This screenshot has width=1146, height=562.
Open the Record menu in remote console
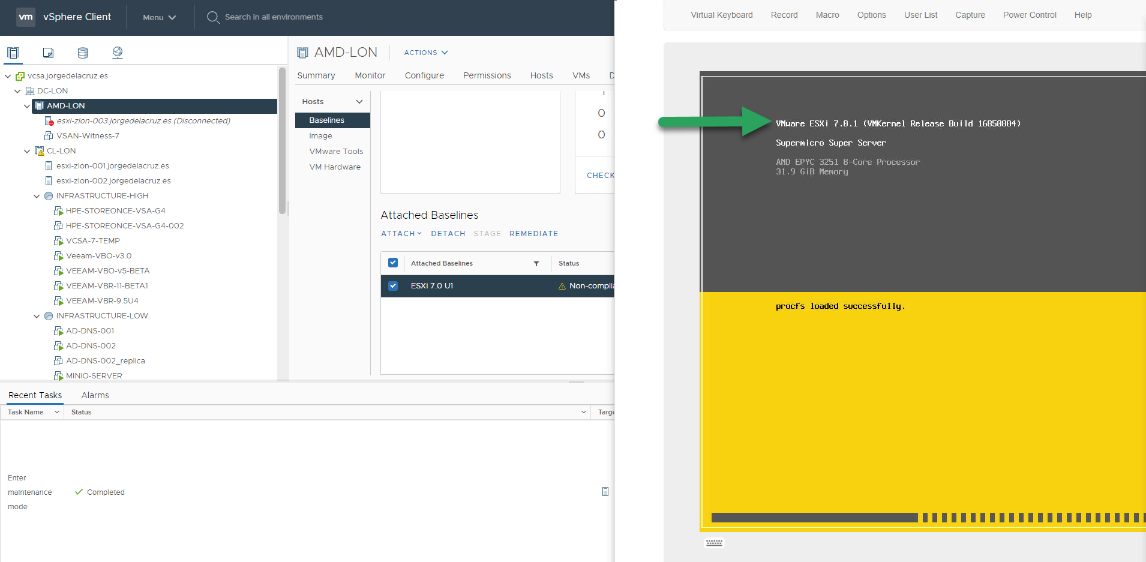(x=784, y=15)
